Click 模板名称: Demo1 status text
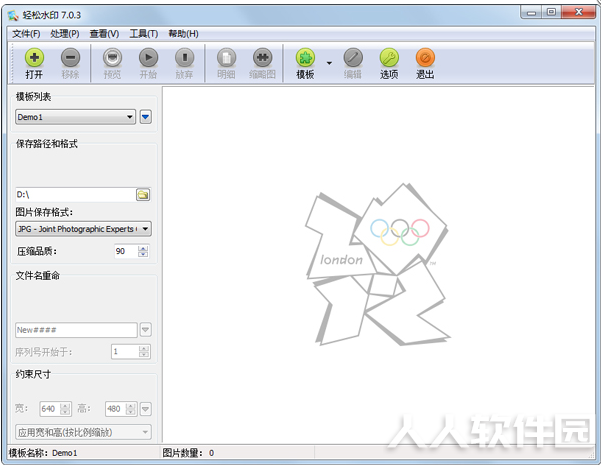The image size is (601, 466). click(43, 453)
